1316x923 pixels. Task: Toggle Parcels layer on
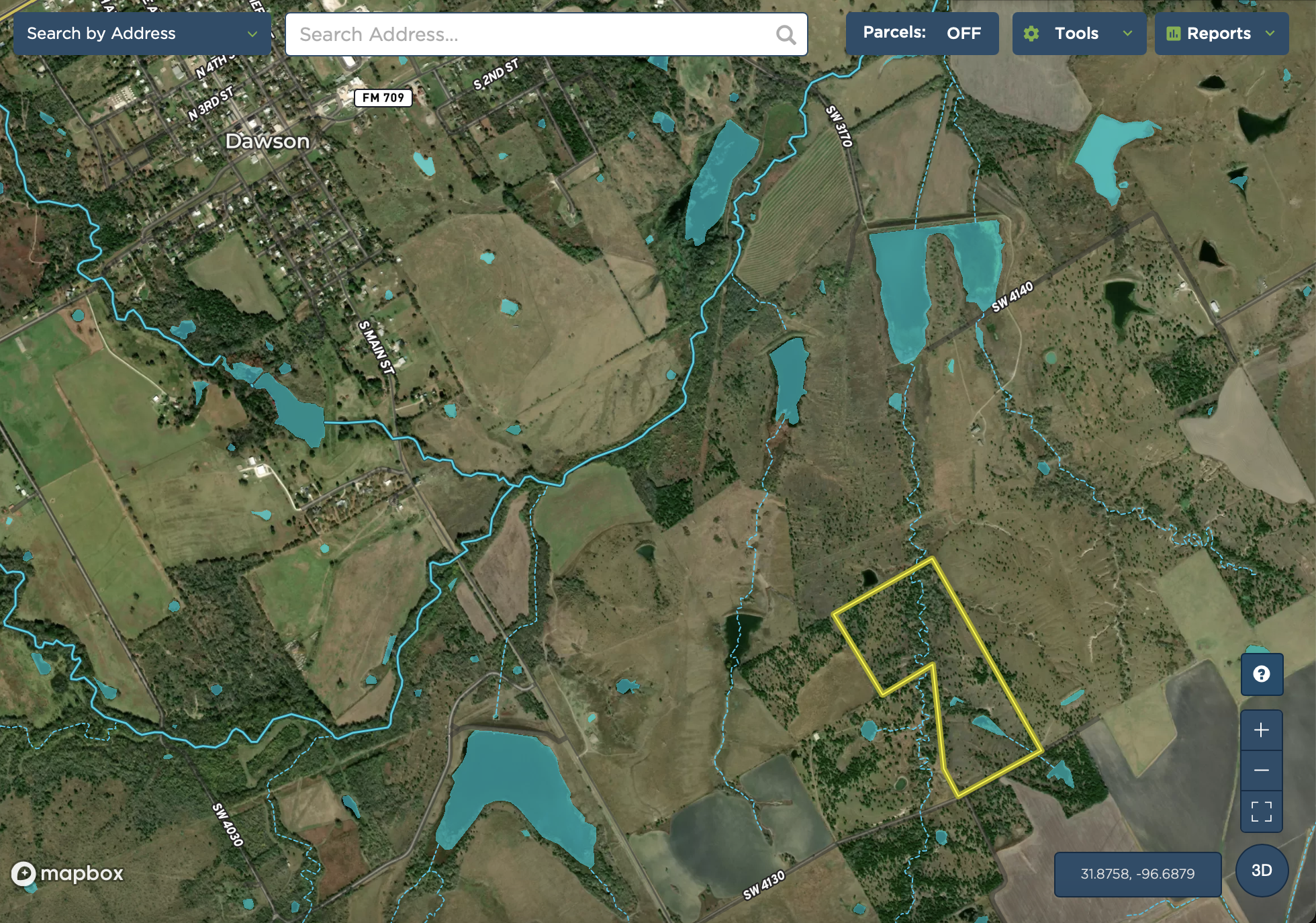[x=922, y=33]
